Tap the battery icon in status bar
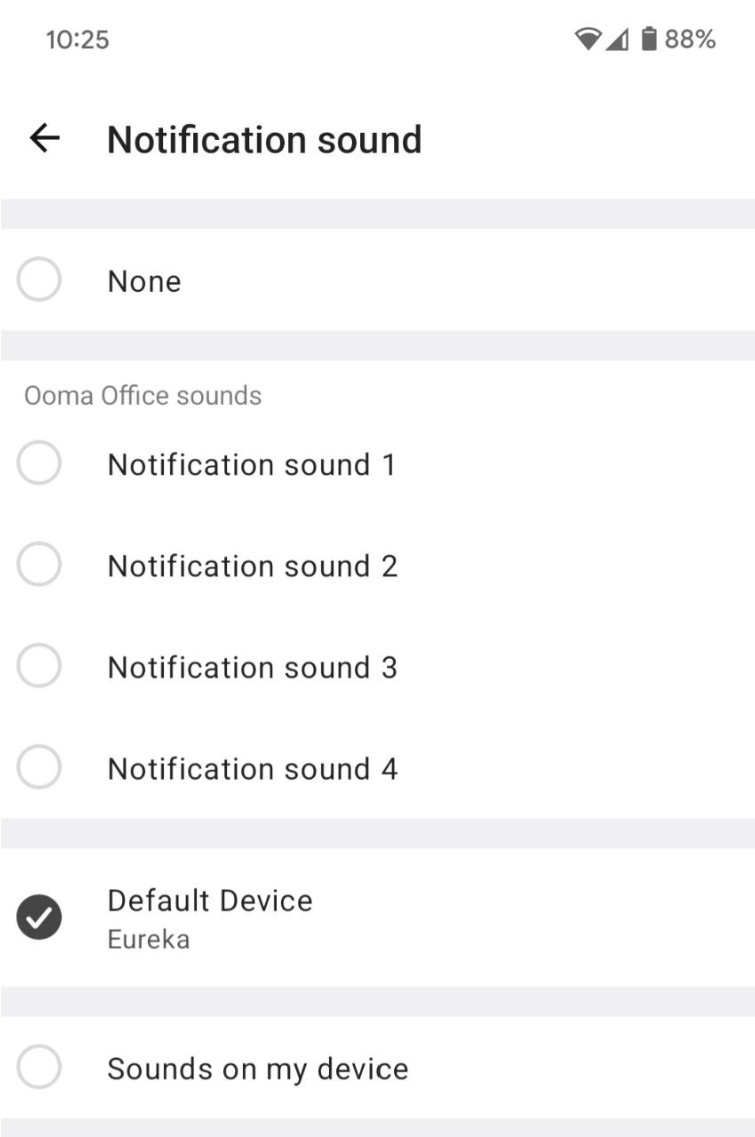The height and width of the screenshot is (1137, 755). coord(649,38)
